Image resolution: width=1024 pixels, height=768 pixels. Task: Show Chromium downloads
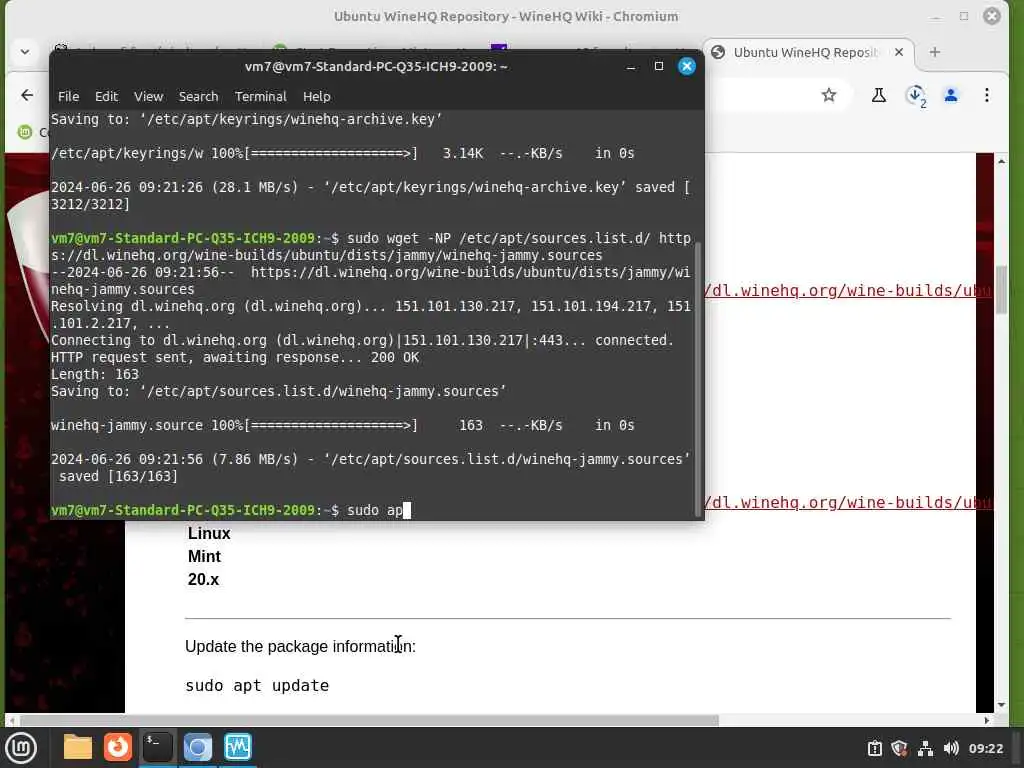tap(916, 95)
